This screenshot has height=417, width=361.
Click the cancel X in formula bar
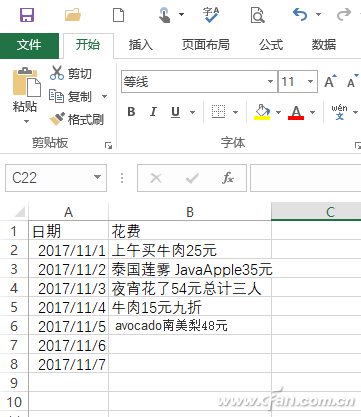click(x=156, y=178)
